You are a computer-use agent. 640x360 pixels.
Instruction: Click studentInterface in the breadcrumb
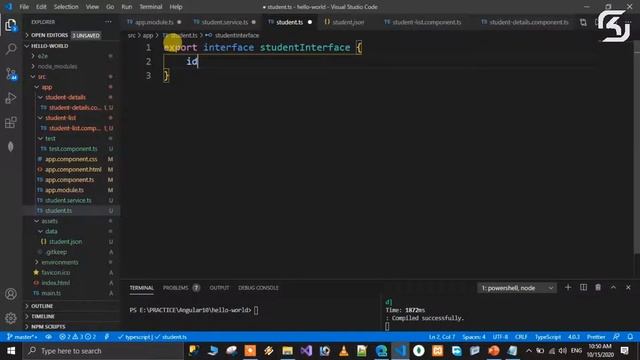(237, 36)
